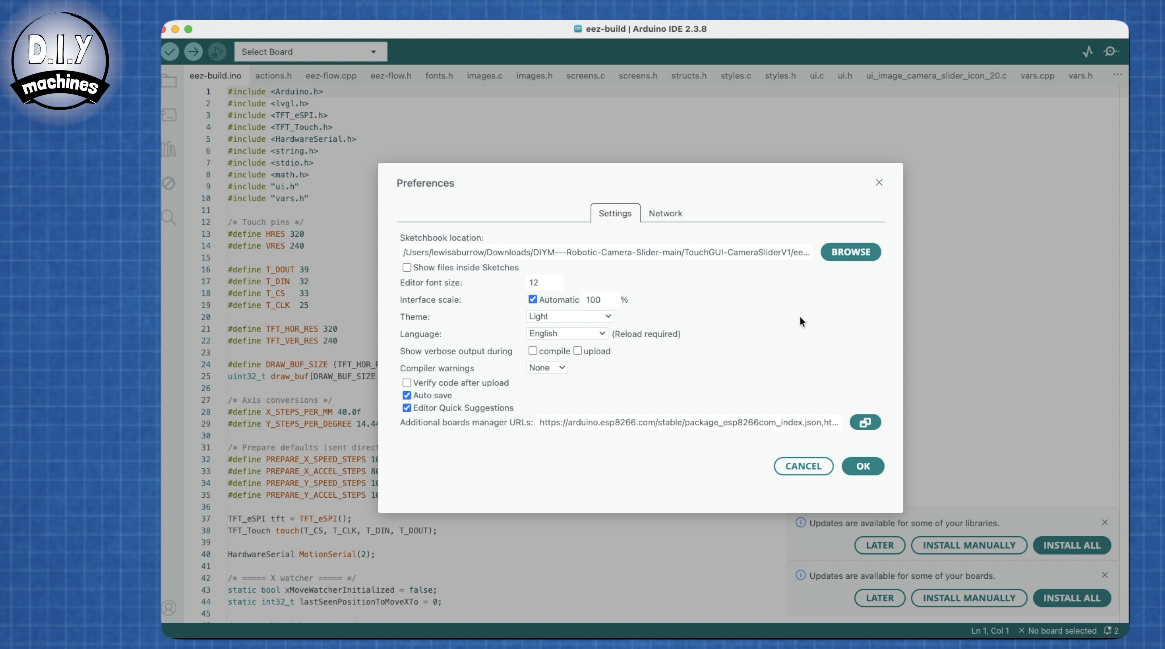This screenshot has height=649, width=1165.
Task: Open the eez-build.ino editor tab
Action: [215, 76]
